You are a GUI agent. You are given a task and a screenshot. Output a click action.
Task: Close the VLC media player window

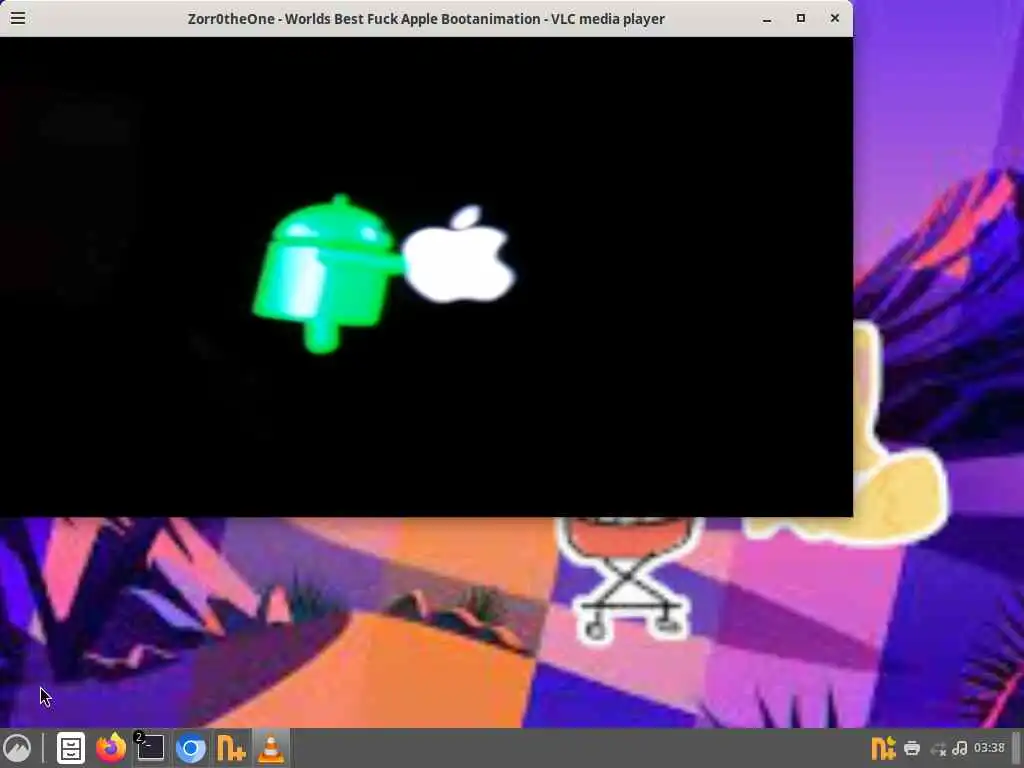click(x=835, y=18)
